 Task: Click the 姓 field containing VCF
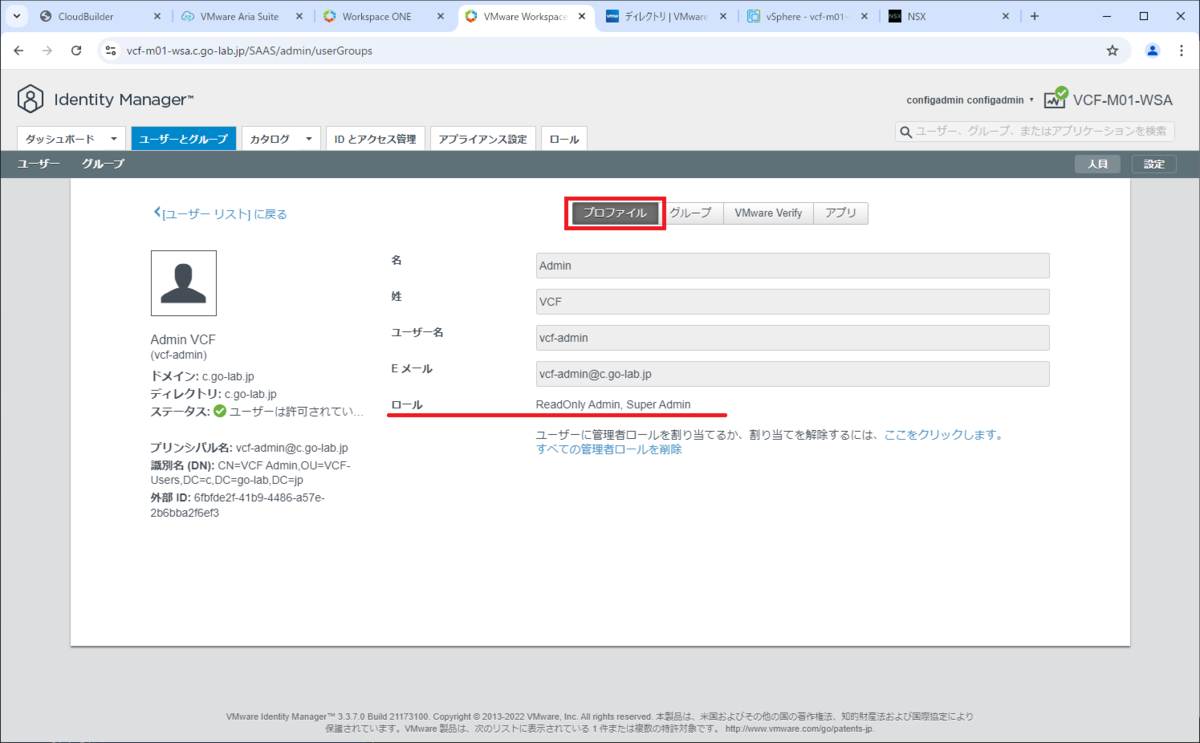point(792,301)
